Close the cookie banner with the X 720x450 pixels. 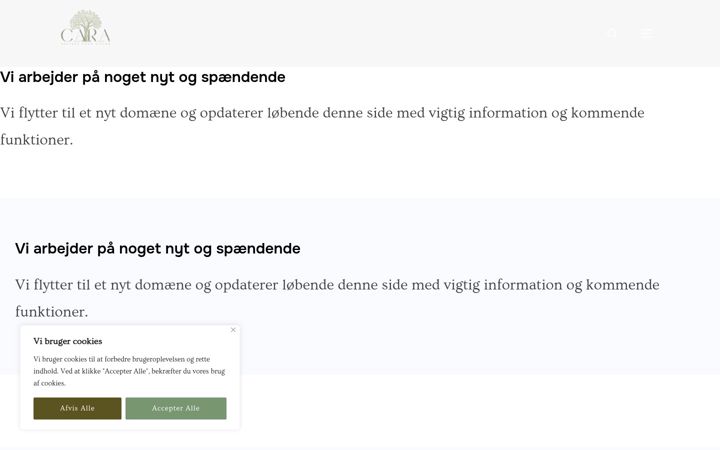pyautogui.click(x=233, y=330)
